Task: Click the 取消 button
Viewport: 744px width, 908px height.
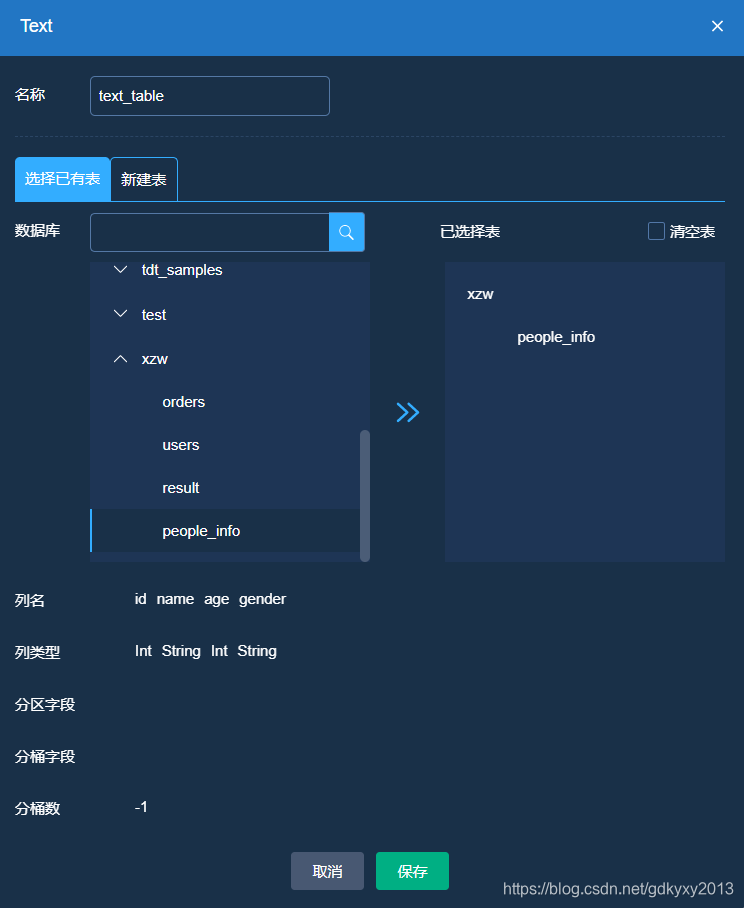Action: (327, 871)
